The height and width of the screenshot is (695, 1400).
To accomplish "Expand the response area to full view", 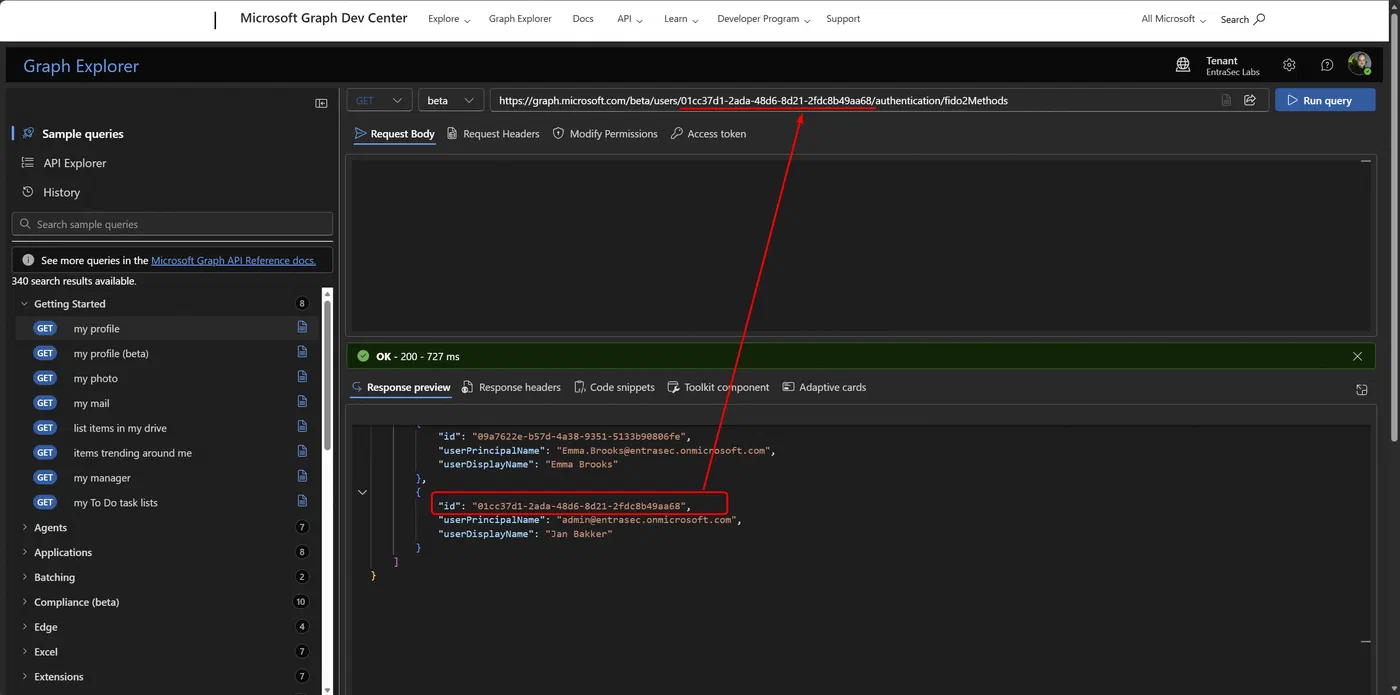I will pyautogui.click(x=1361, y=390).
